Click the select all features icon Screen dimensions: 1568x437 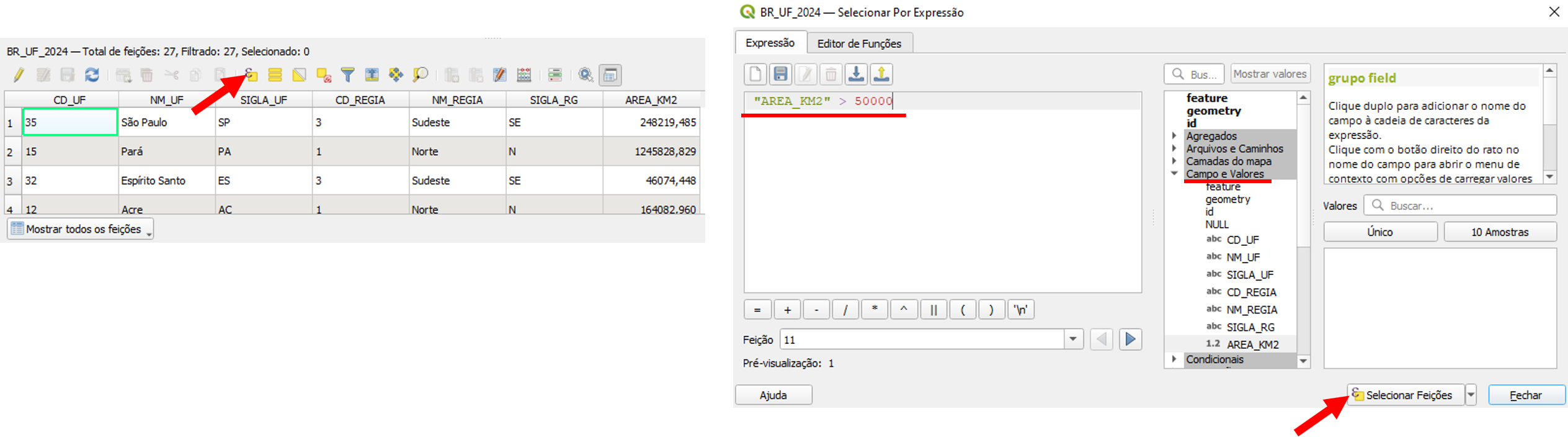point(275,75)
